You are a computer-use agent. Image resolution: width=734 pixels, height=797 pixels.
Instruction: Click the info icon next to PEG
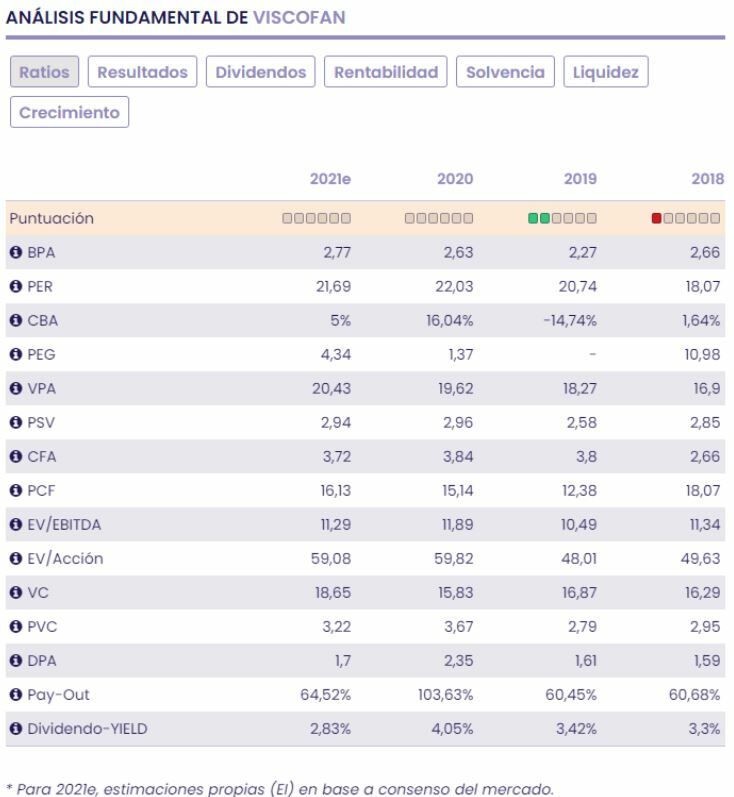pyautogui.click(x=16, y=354)
